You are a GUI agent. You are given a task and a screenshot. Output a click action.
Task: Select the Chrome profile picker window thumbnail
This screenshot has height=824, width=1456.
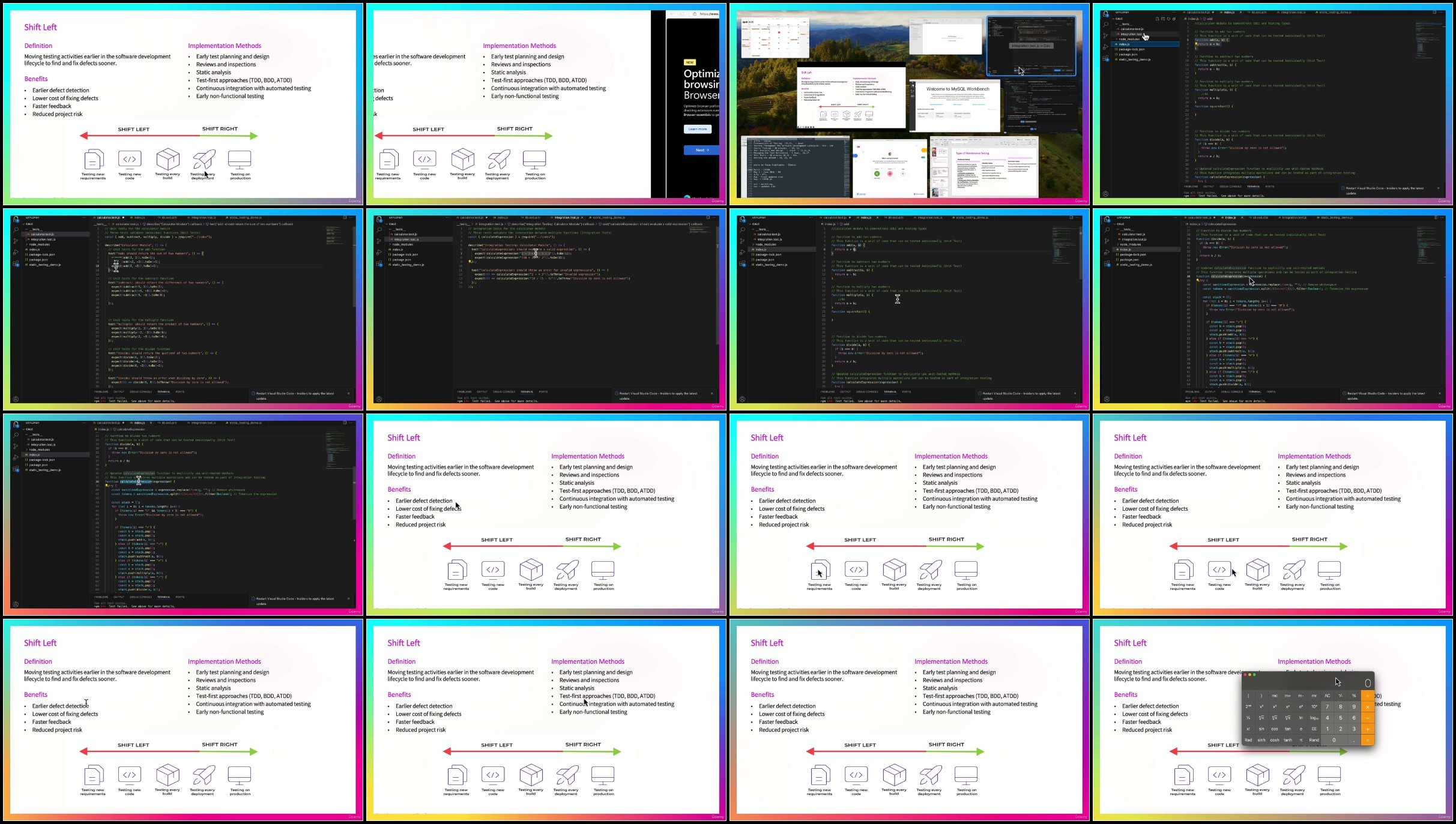pyautogui.click(x=890, y=168)
